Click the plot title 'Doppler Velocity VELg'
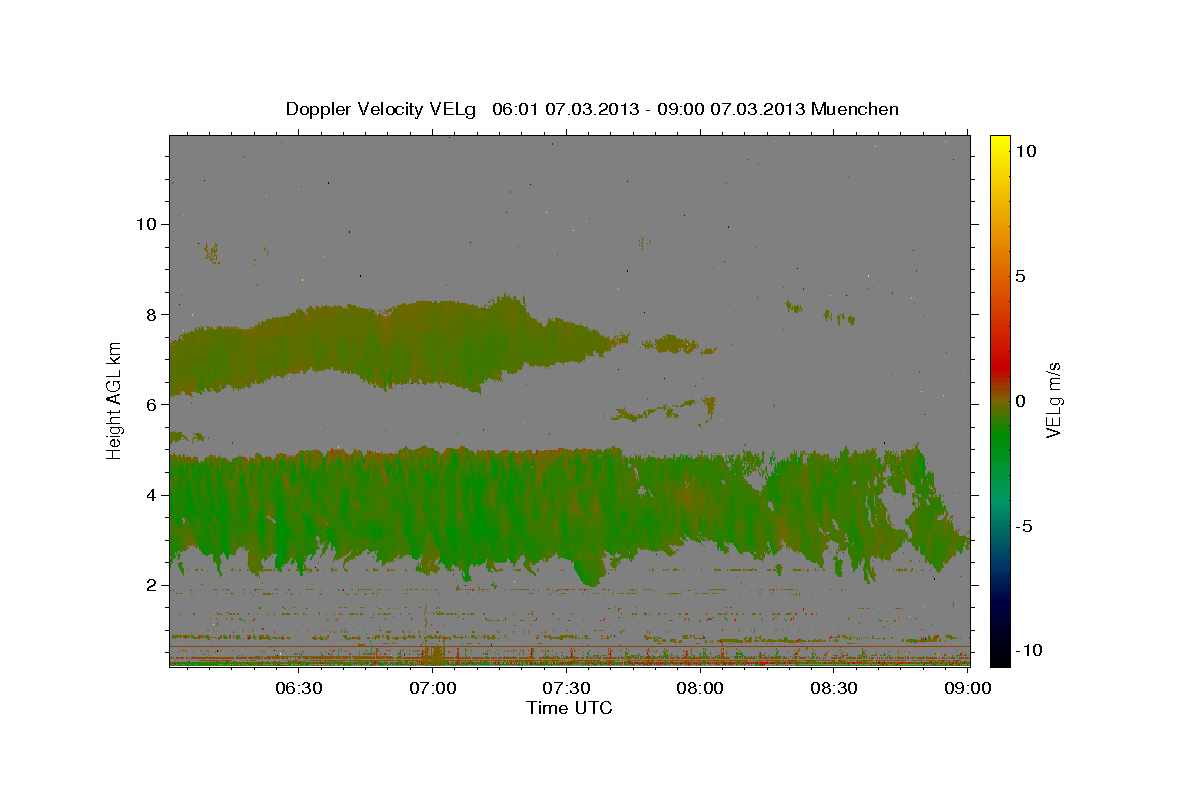1200x800 pixels. pos(382,109)
